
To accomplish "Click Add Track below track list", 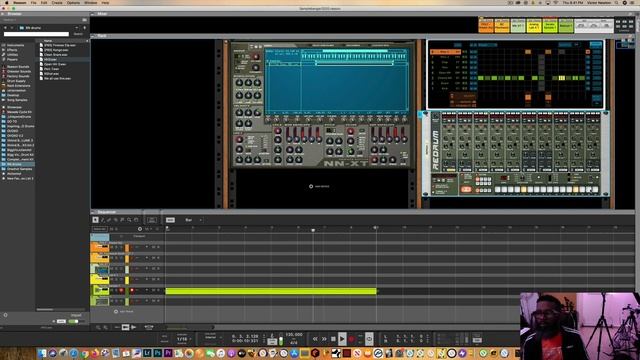I will point(124,311).
